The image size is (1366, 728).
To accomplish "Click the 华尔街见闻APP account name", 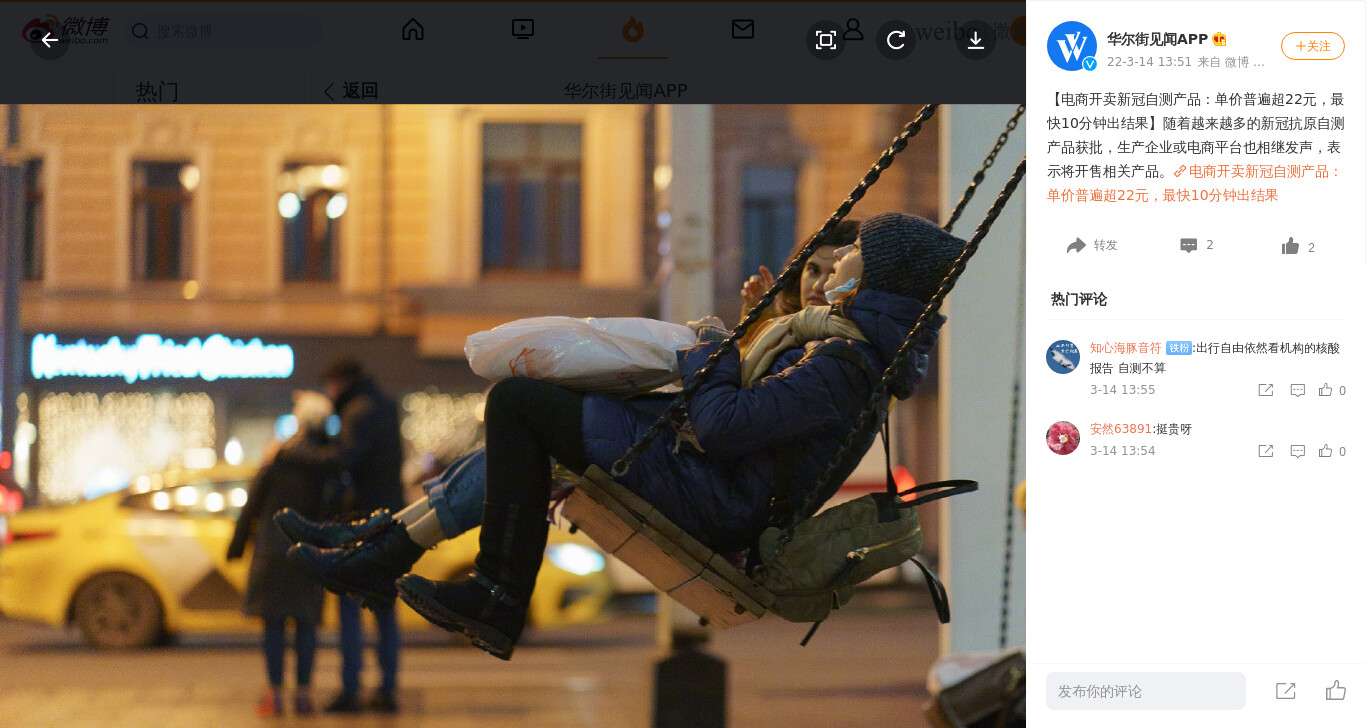I will click(1157, 39).
